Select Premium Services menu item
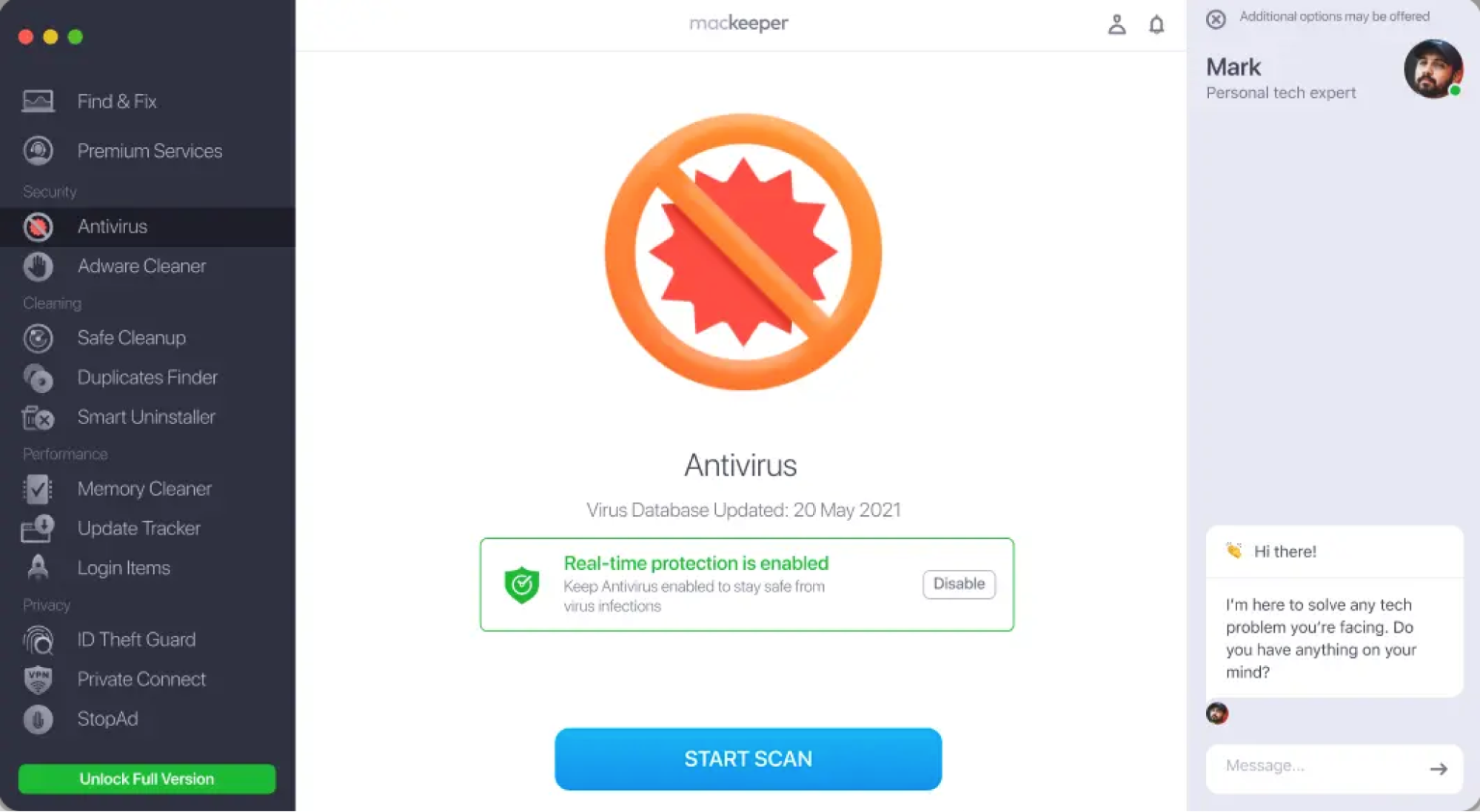The width and height of the screenshot is (1480, 812). (150, 151)
